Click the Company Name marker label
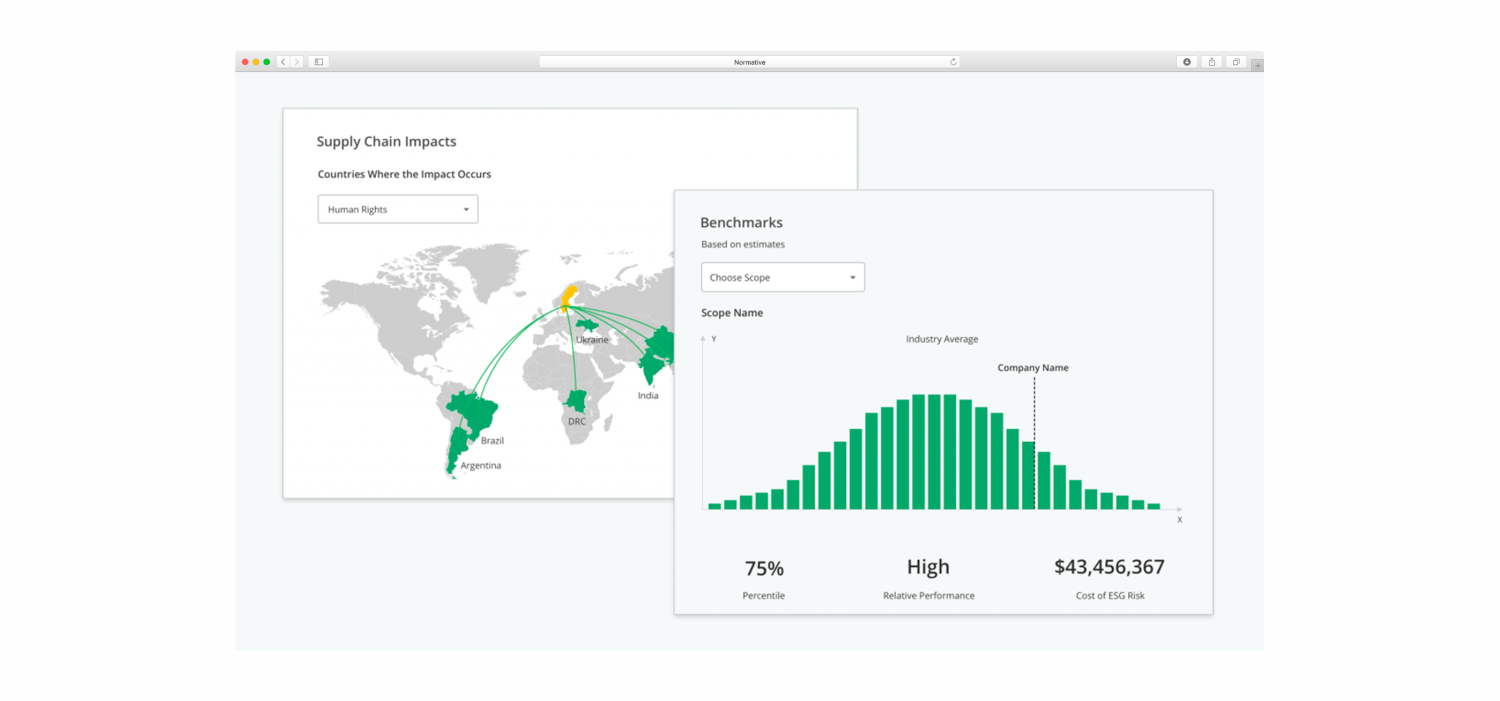The width and height of the screenshot is (1500, 701). [x=1033, y=368]
